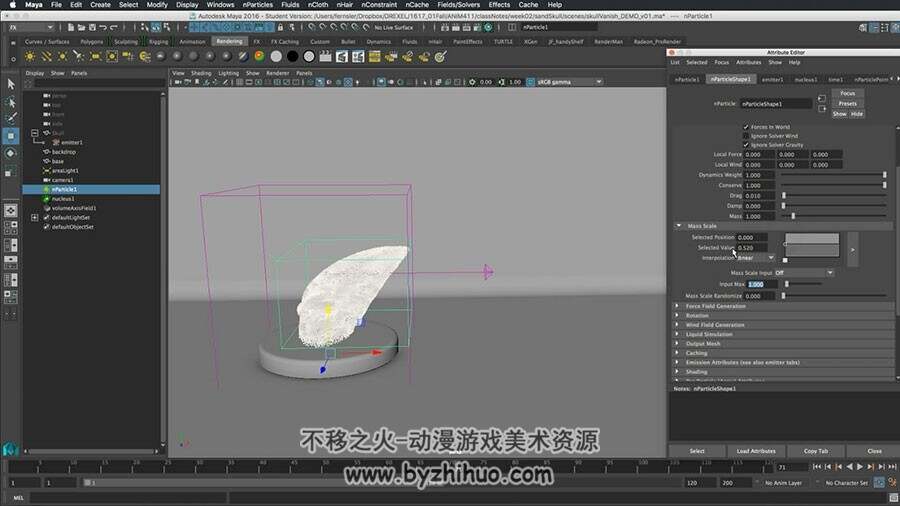Open the sRGB gamma view transform dropdown

pos(569,82)
